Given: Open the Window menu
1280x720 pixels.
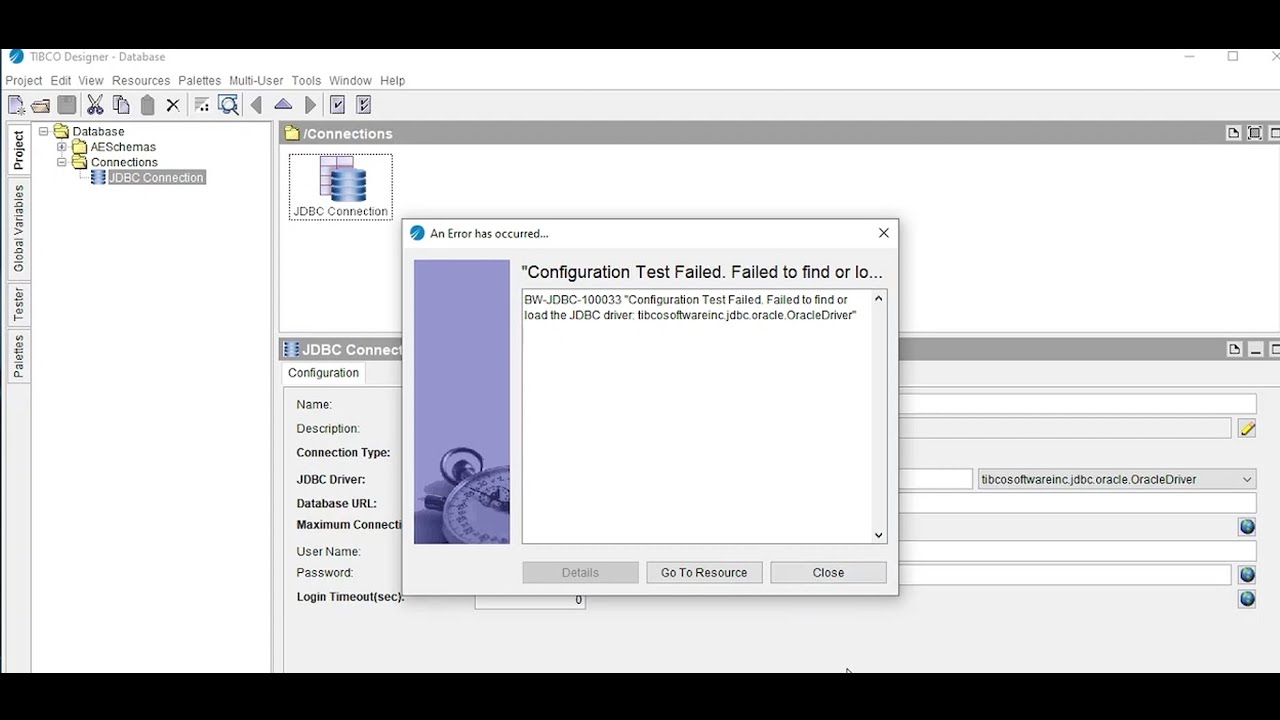Looking at the screenshot, I should (350, 80).
